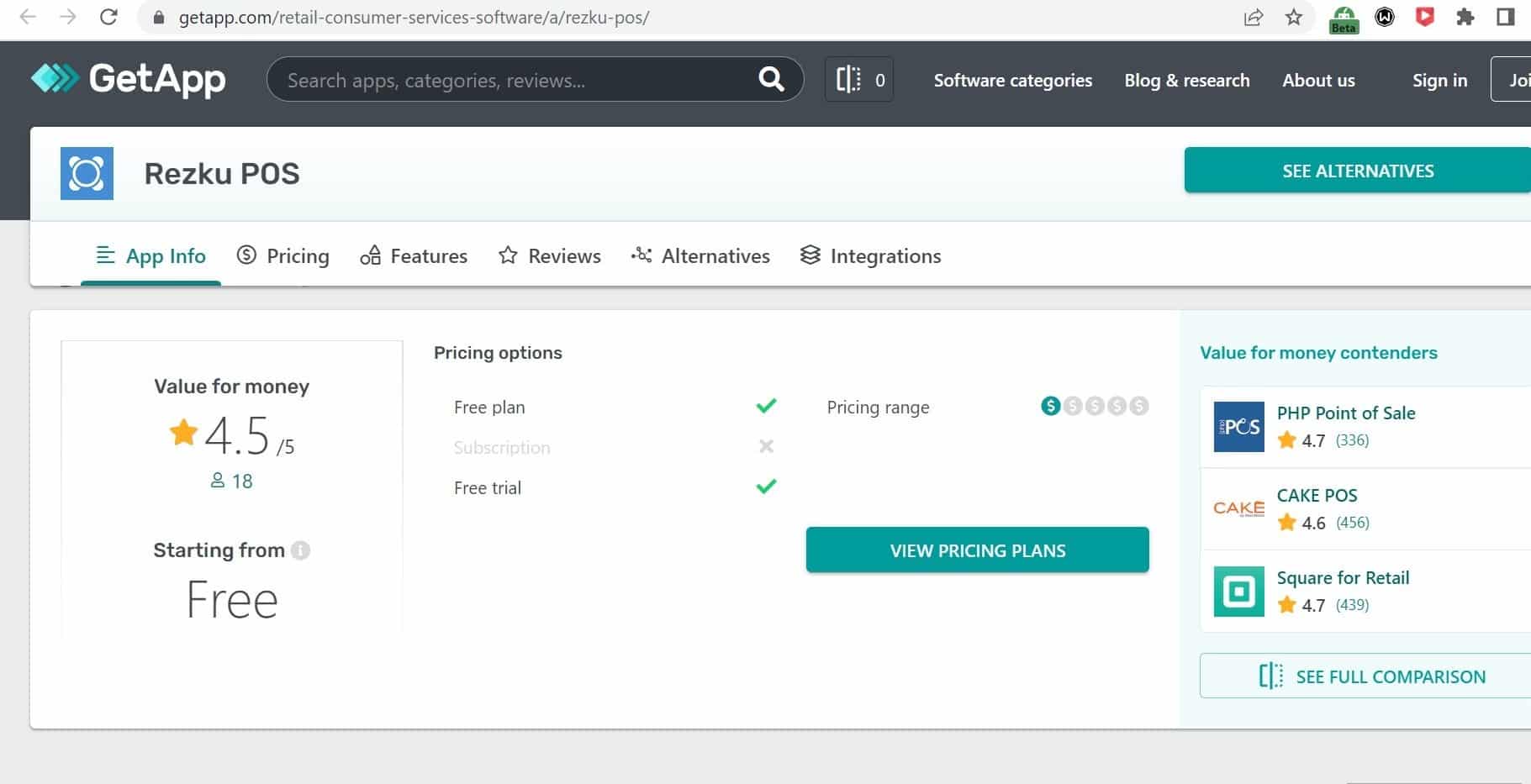This screenshot has height=784, width=1531.
Task: Switch to the Features tab
Action: coord(414,255)
